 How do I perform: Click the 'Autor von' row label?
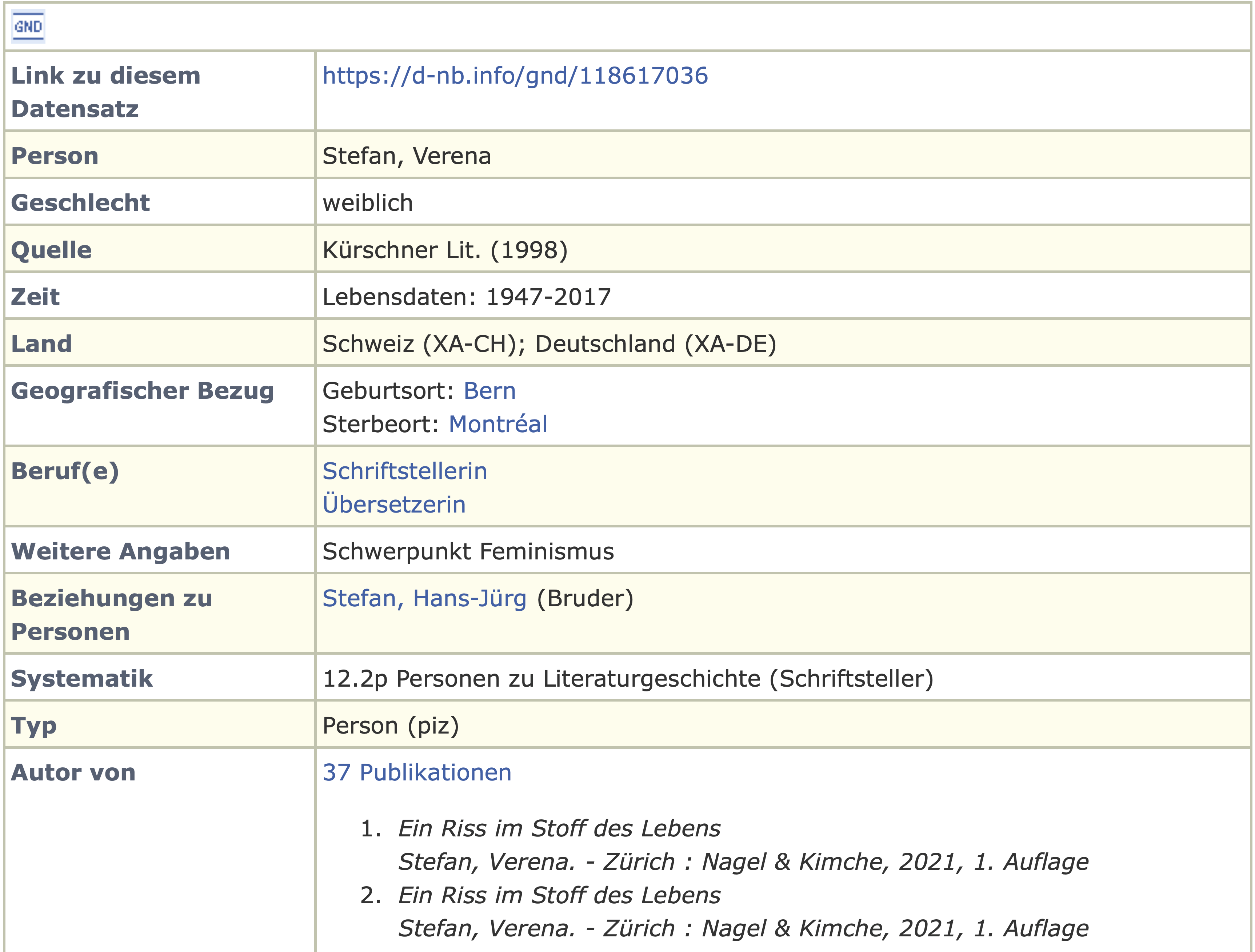tap(73, 772)
